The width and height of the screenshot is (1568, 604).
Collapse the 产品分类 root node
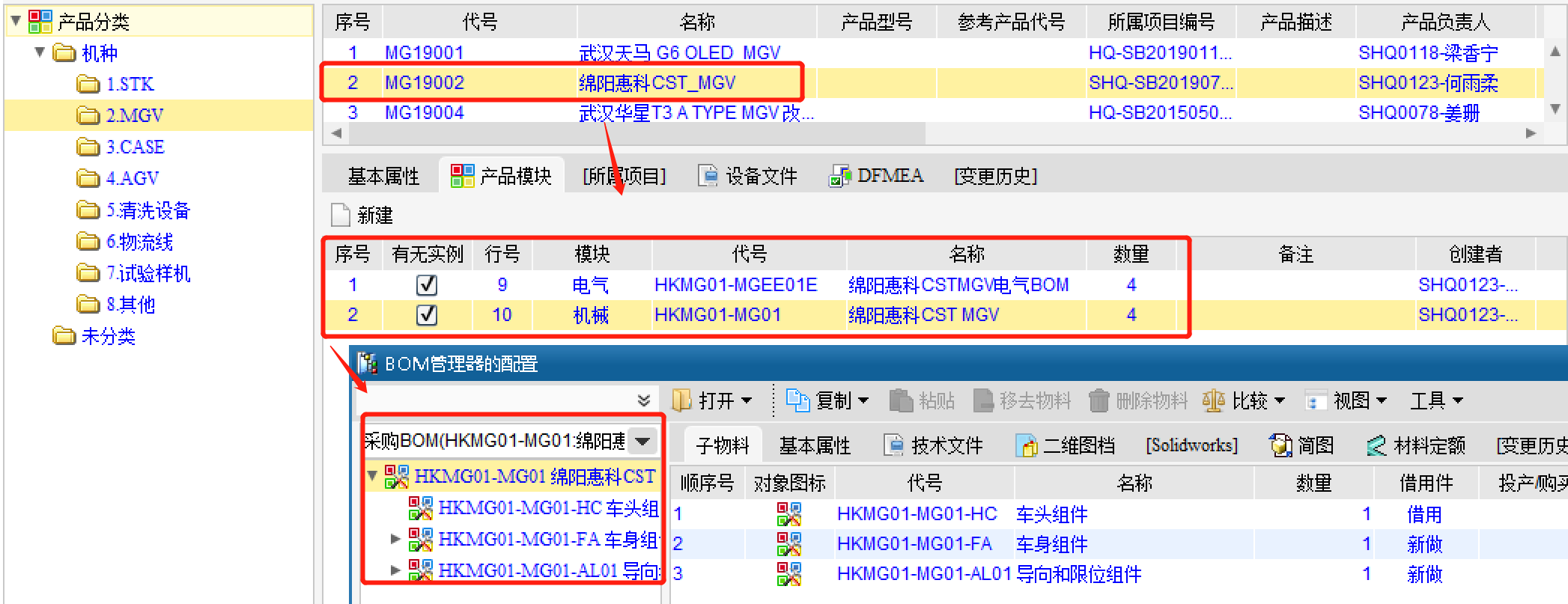coord(16,20)
